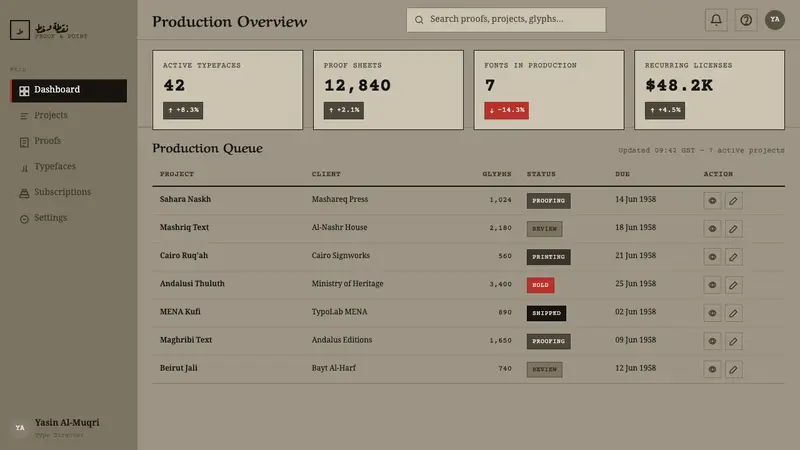Edit the Beirut Jali project (pencil icon)
800x450 pixels.
click(733, 369)
